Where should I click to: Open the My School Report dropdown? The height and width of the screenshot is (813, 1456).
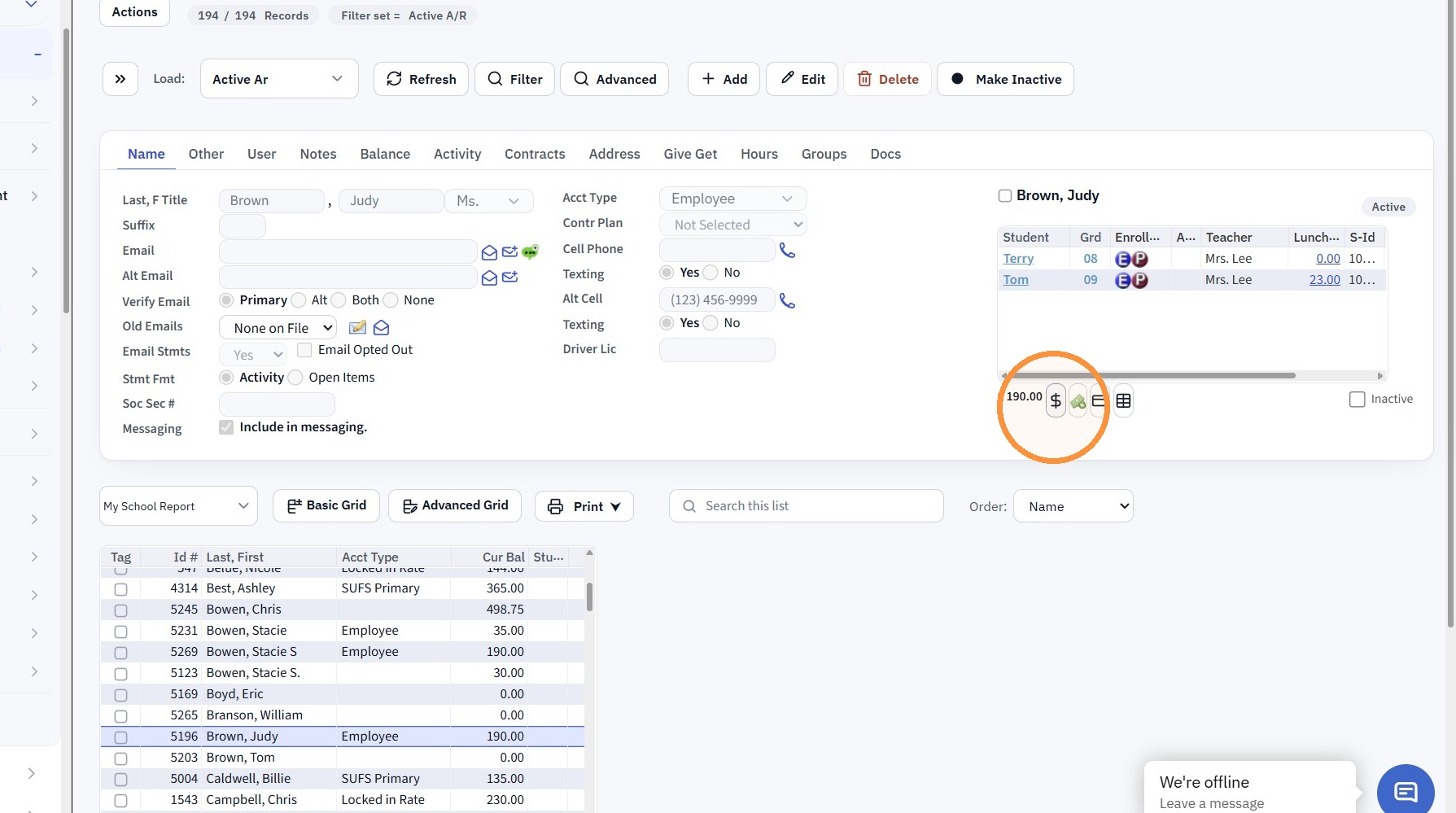(x=178, y=506)
